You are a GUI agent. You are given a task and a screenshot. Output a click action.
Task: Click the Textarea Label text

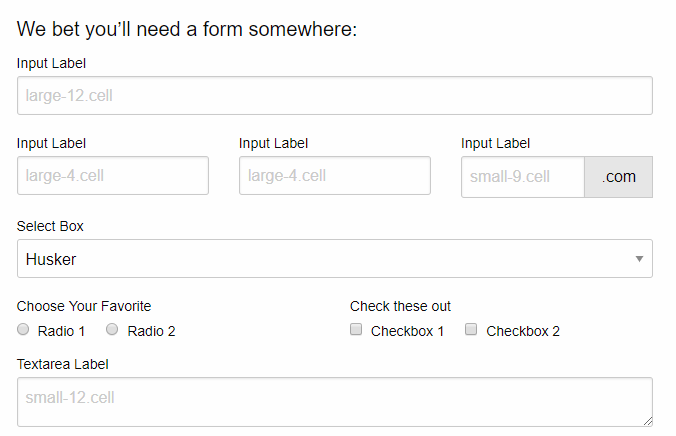62,364
